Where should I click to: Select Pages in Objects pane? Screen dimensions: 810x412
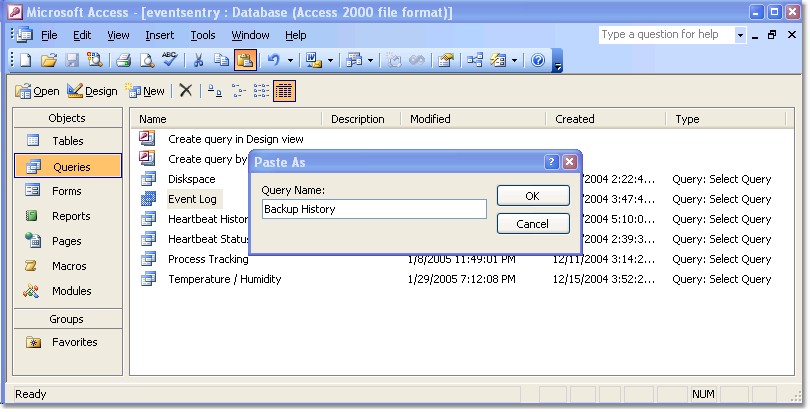(x=68, y=241)
